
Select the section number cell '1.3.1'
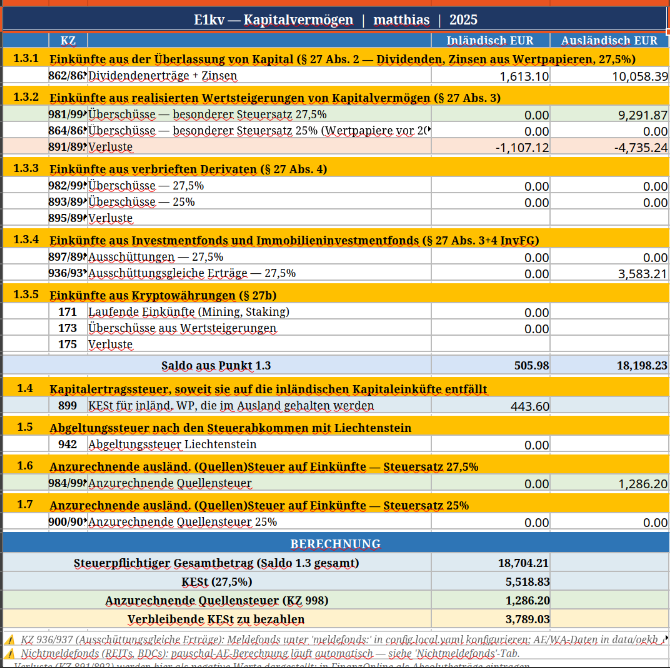[26, 58]
